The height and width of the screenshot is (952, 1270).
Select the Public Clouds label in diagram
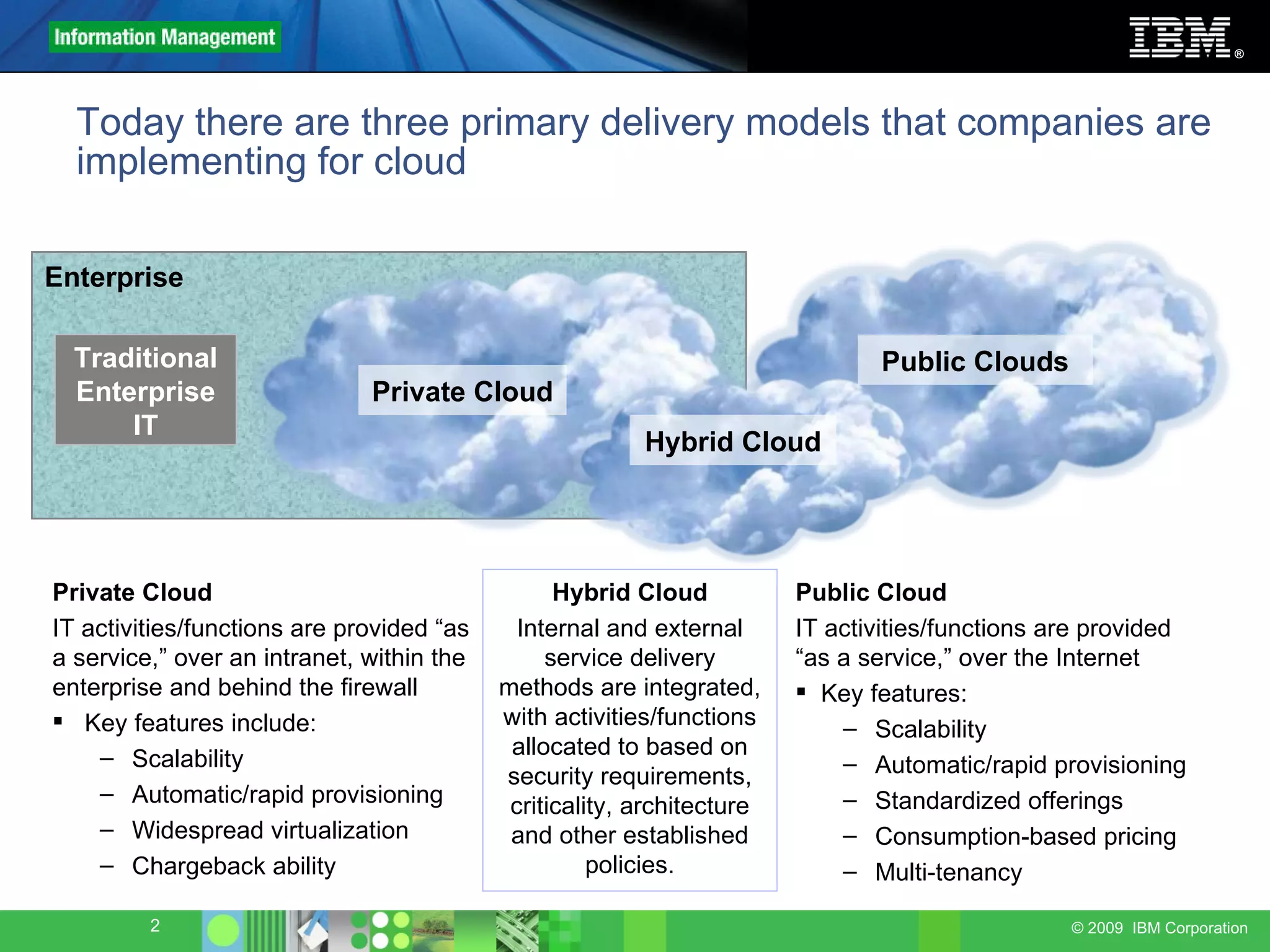click(974, 361)
